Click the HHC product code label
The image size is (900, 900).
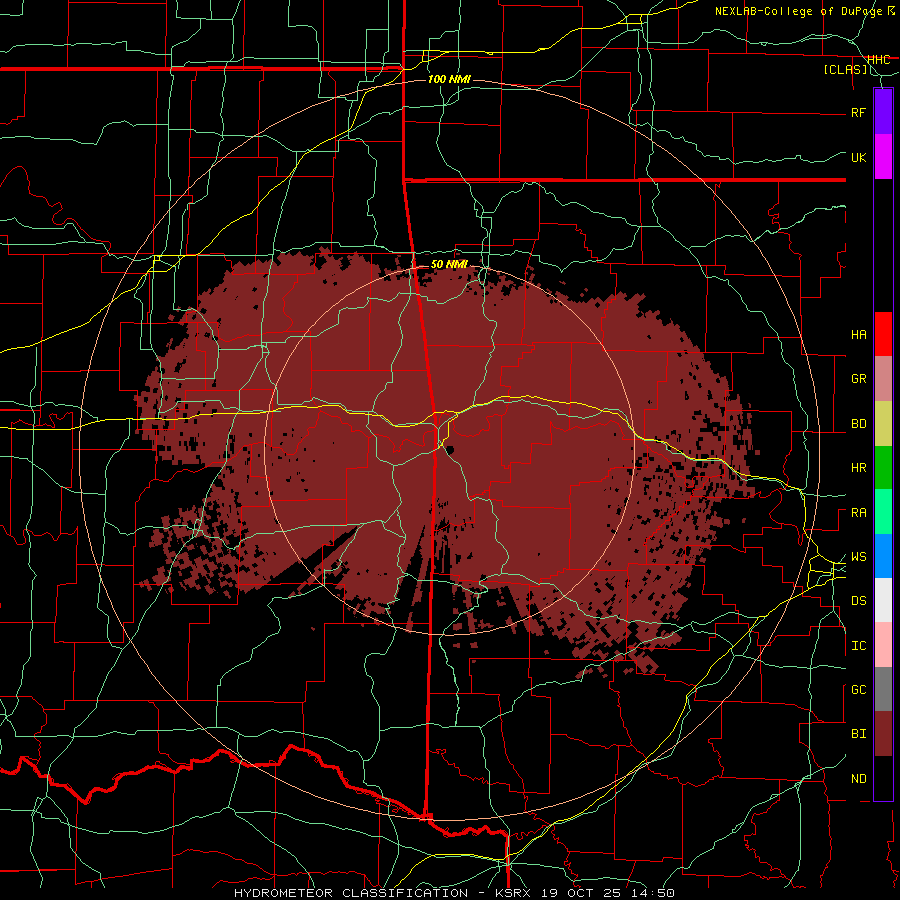[x=878, y=60]
